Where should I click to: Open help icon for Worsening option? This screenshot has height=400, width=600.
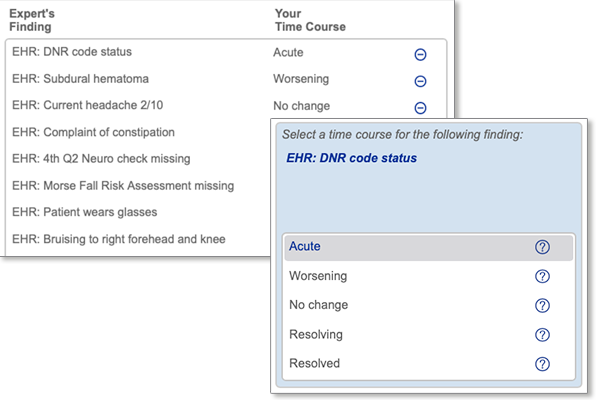[542, 276]
